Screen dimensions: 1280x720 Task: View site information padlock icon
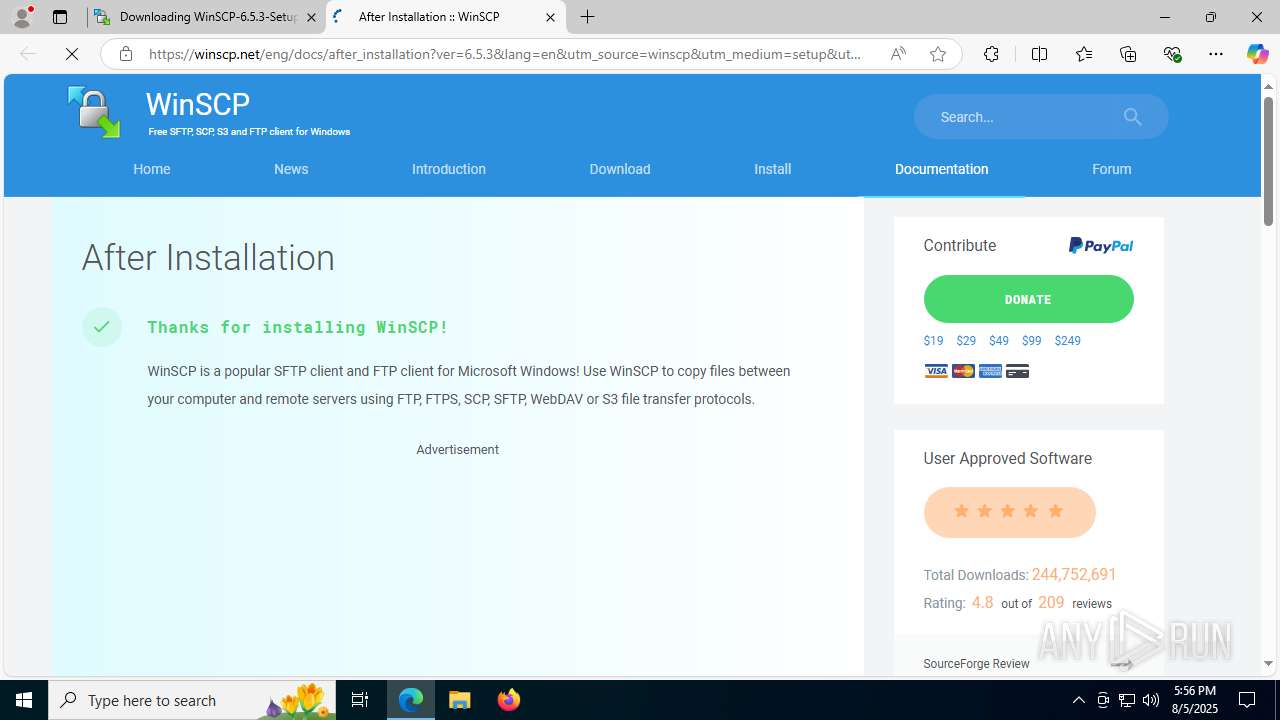[126, 54]
